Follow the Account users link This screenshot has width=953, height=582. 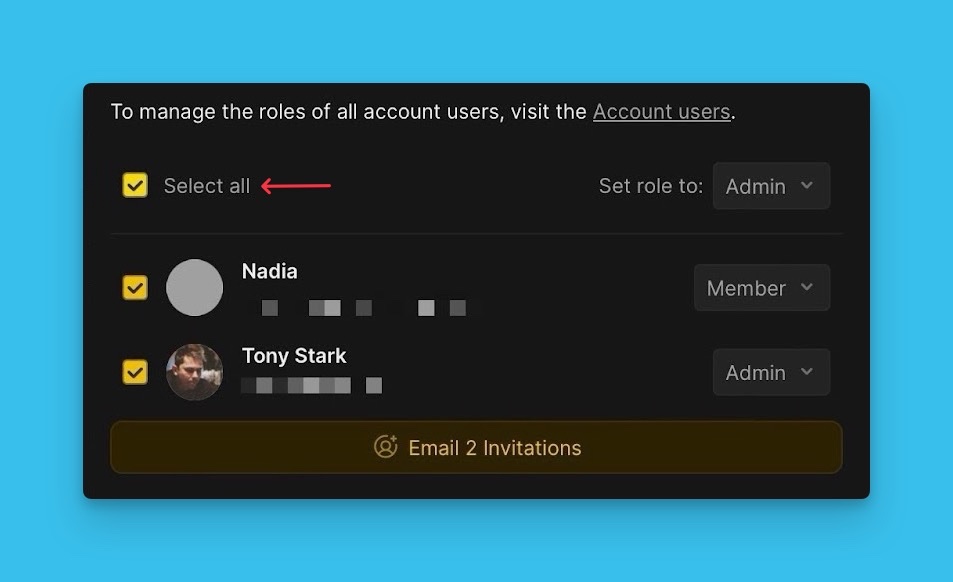(661, 112)
